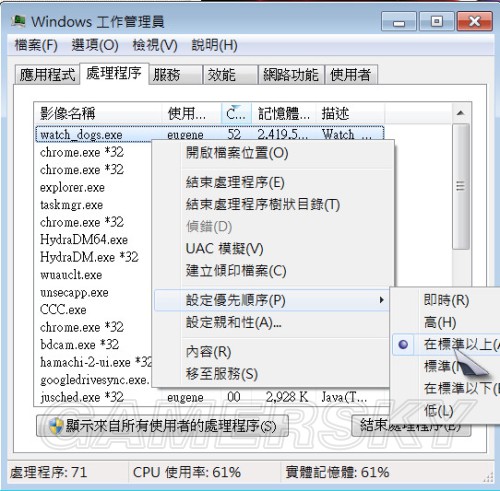Set priority to 即時(R)
Screen dimensions: 500x491
[446, 300]
